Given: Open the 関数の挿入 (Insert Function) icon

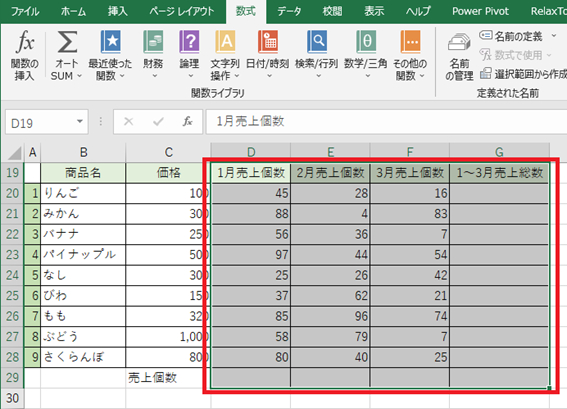Looking at the screenshot, I should point(25,42).
